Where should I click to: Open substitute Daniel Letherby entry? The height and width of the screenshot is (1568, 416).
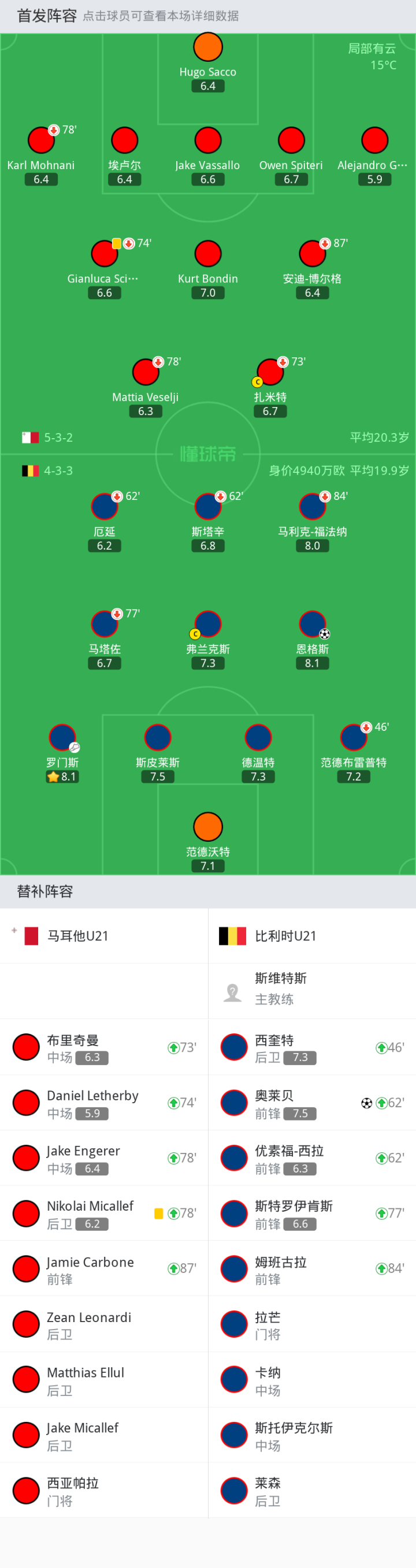coord(104,1103)
